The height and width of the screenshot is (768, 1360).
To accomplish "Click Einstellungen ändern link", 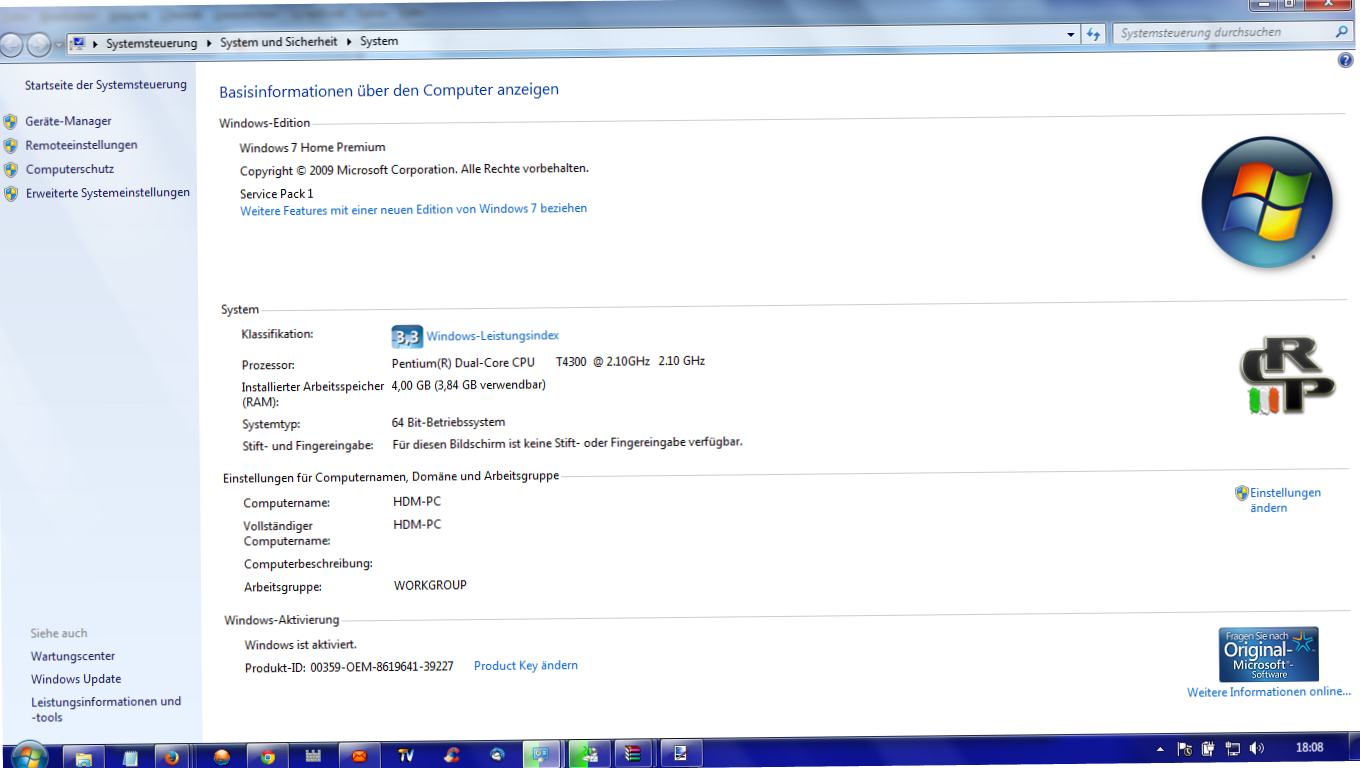I will coord(1285,500).
